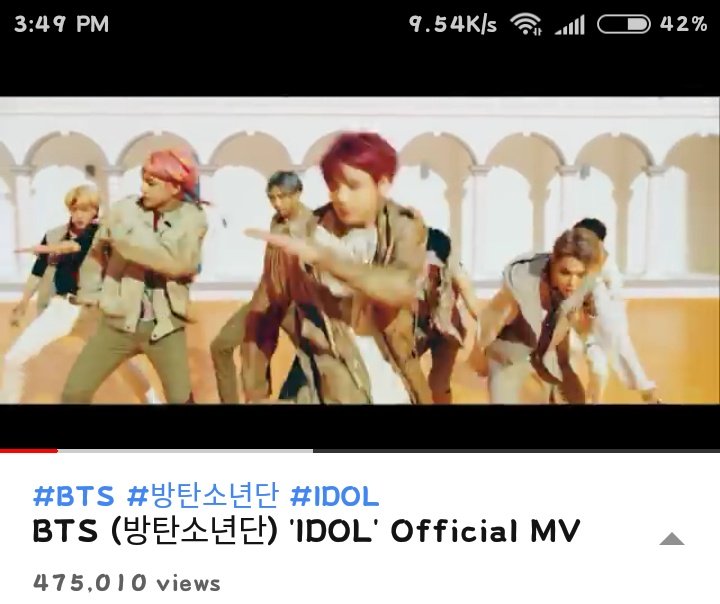Tap the cellular signal bars icon

pos(569,24)
